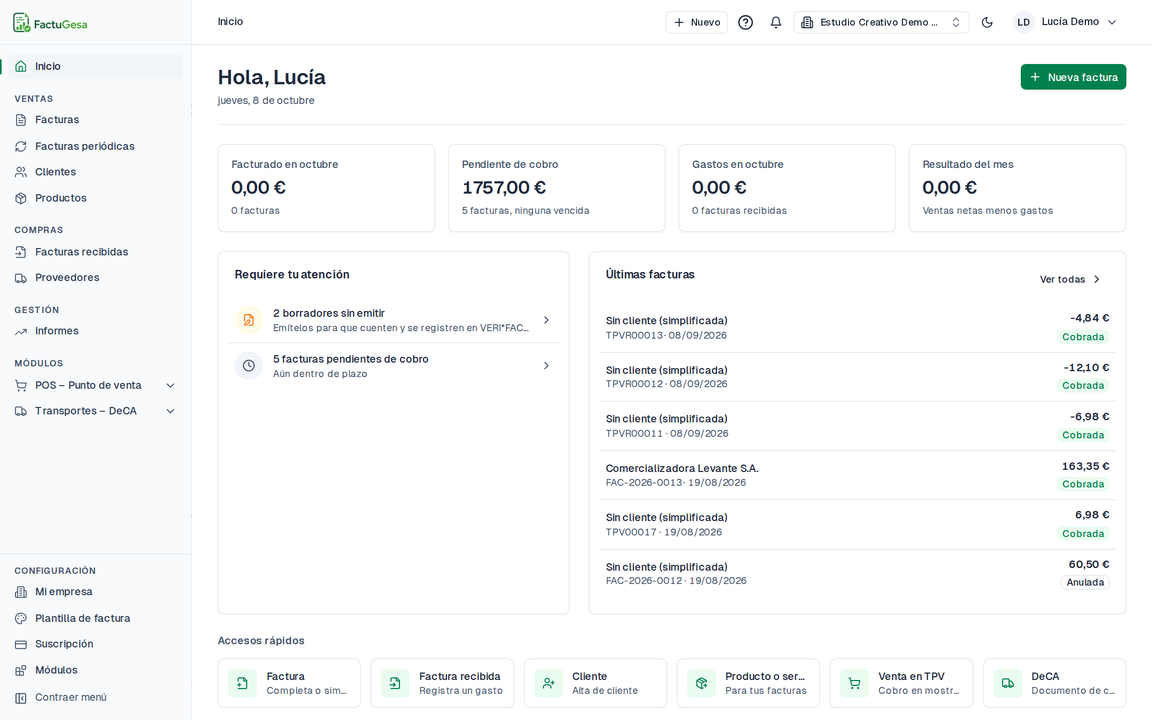Open Producto o servicio box icon

coord(701,683)
